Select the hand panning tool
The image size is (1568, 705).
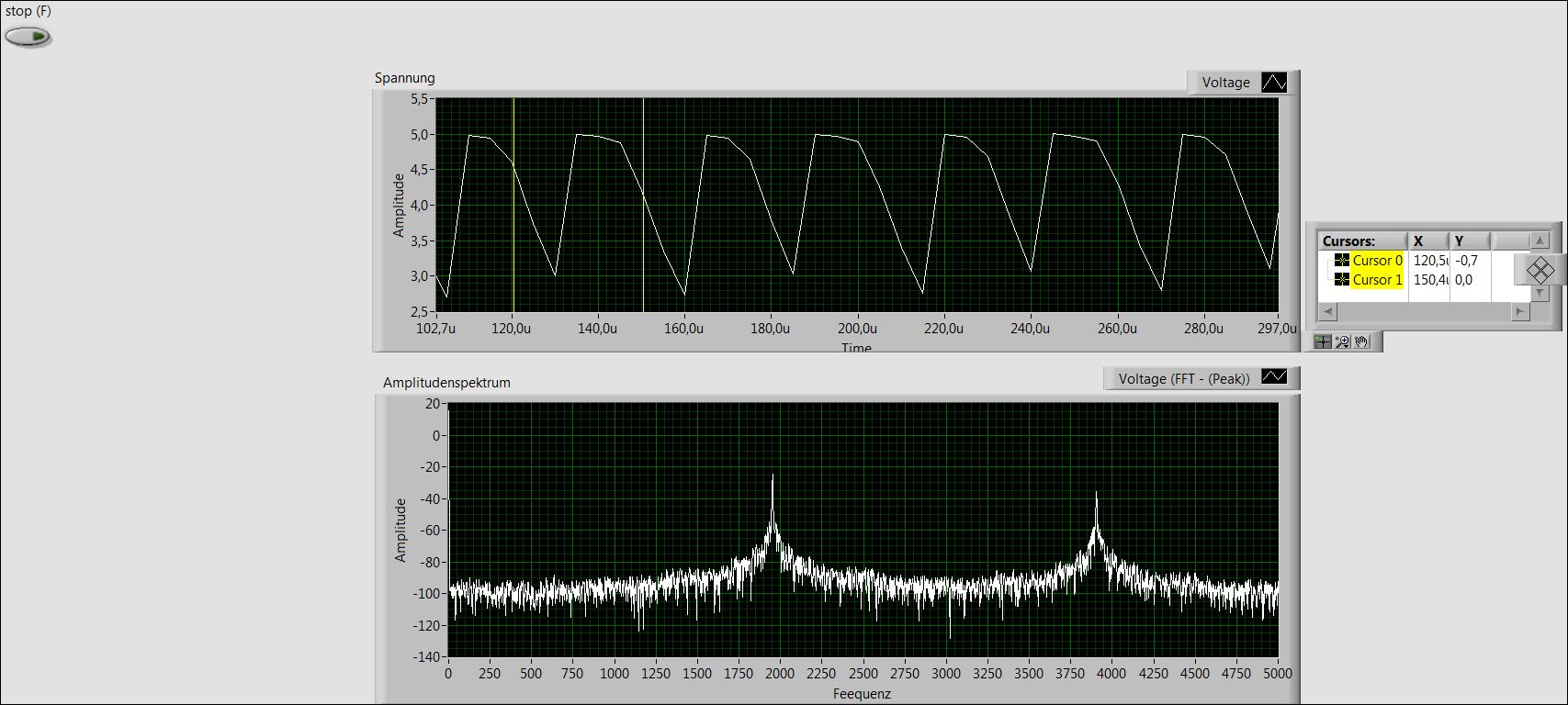(1361, 341)
